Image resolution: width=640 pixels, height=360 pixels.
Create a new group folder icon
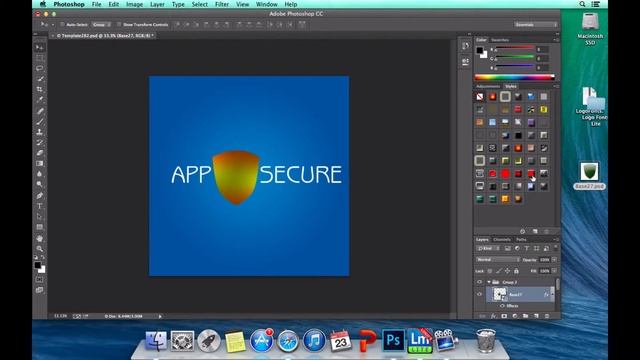point(525,316)
